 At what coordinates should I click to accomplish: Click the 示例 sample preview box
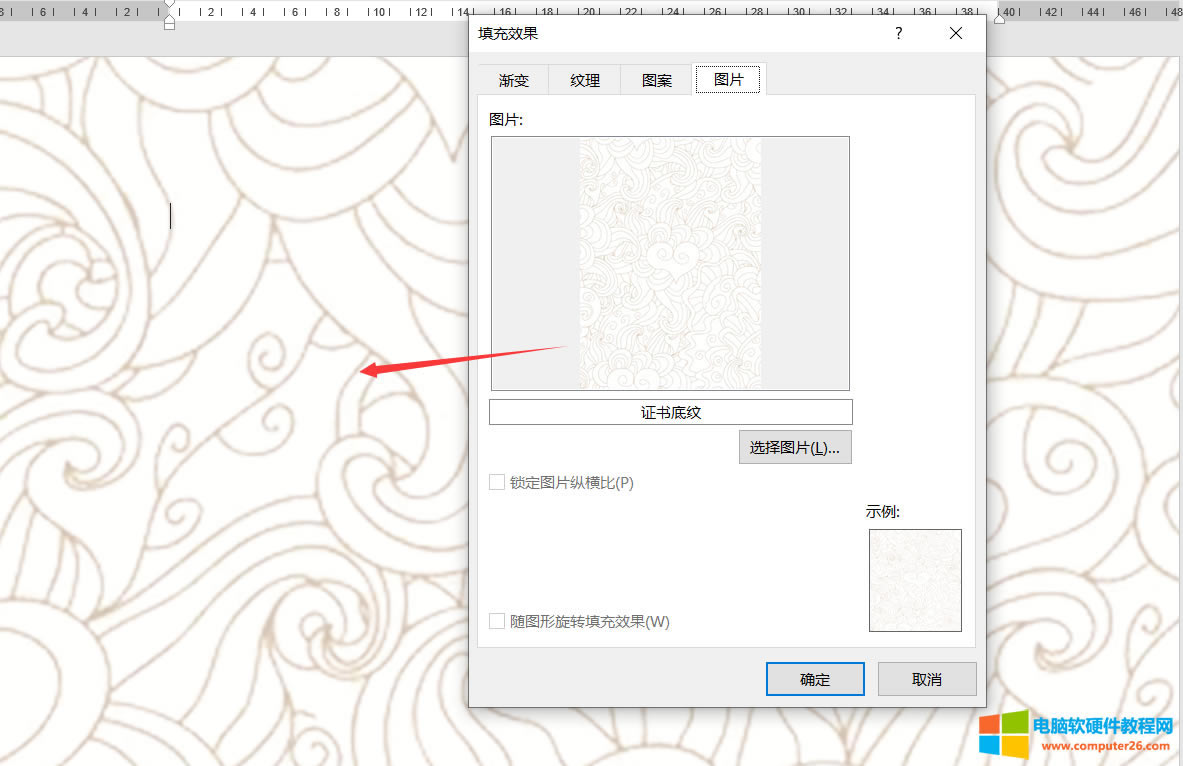coord(915,580)
